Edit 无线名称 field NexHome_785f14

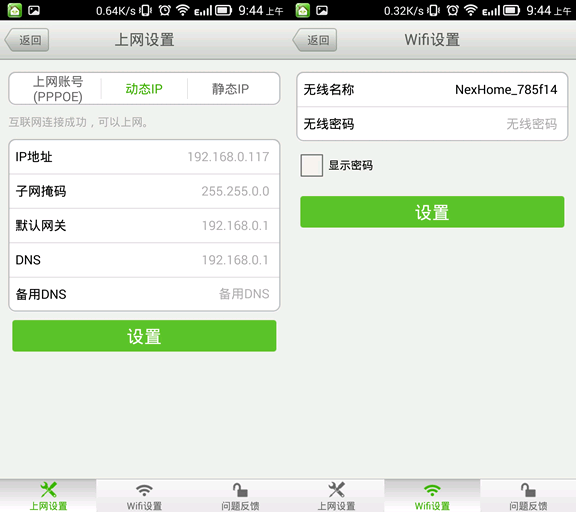click(432, 90)
